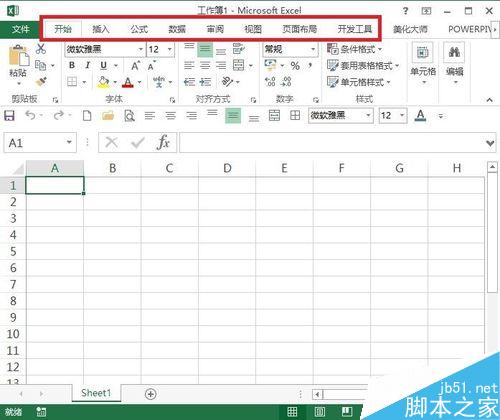Save workbook from the quick access toolbar
Image resolution: width=500 pixels, height=420 pixels.
pyautogui.click(x=9, y=116)
